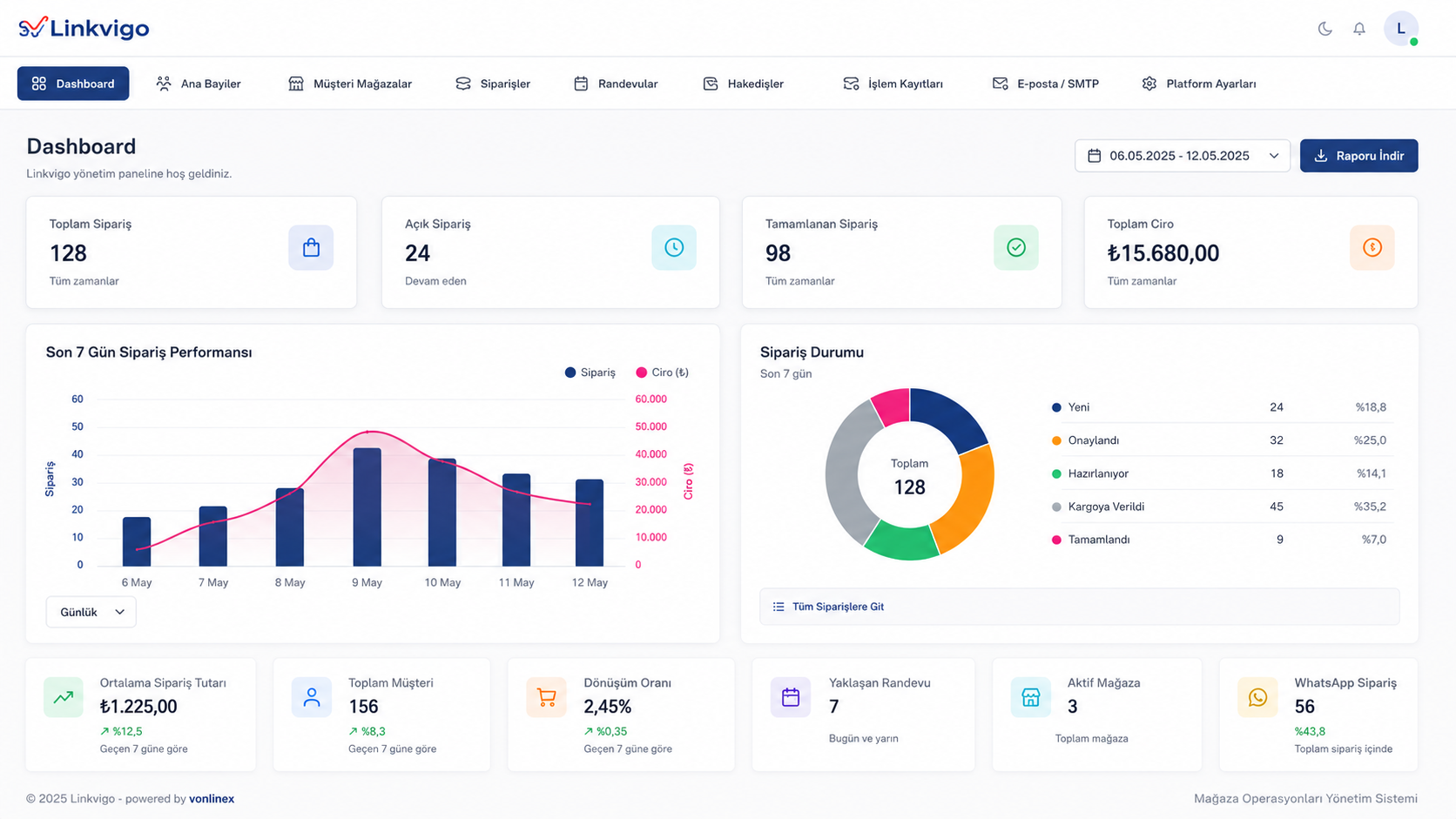
Task: Click the ₺15.680,00 Toplam Ciro value
Action: pyautogui.click(x=1163, y=253)
